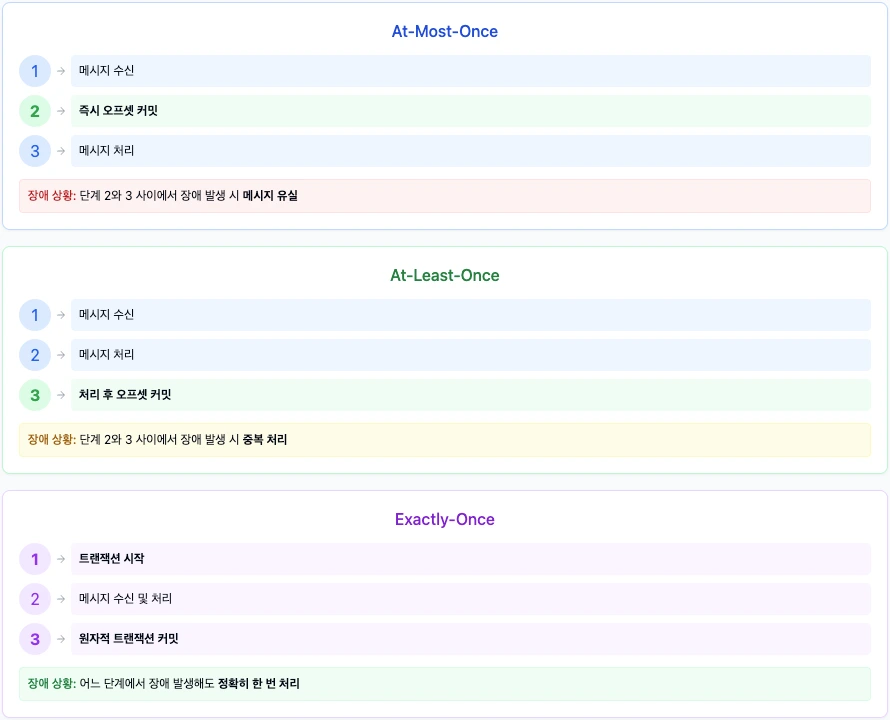Click 메시지 수신 row in At-Least-Once
The image size is (890, 720).
[x=471, y=315]
